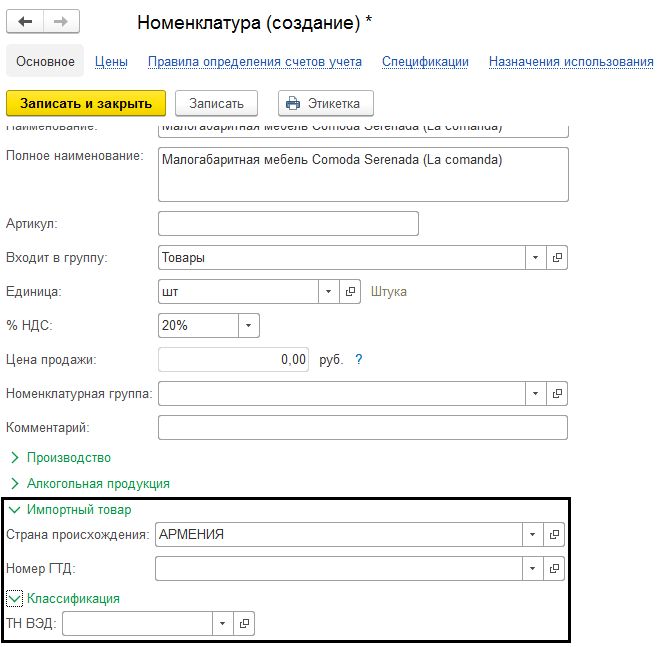Click into the Цена продажи field
The width and height of the screenshot is (661, 647).
[x=234, y=360]
